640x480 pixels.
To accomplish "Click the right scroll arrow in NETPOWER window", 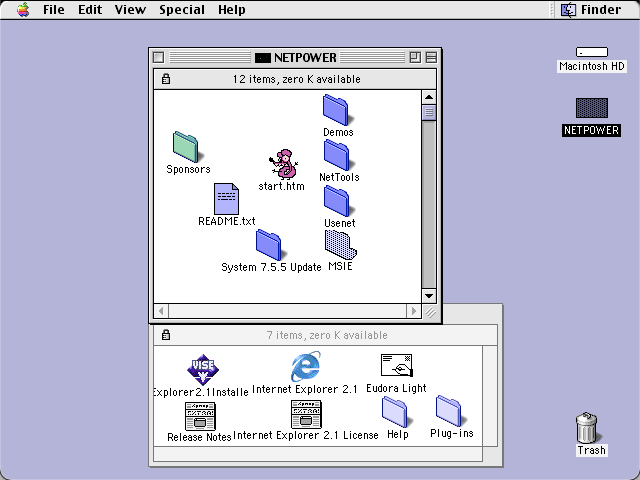I will [x=414, y=311].
